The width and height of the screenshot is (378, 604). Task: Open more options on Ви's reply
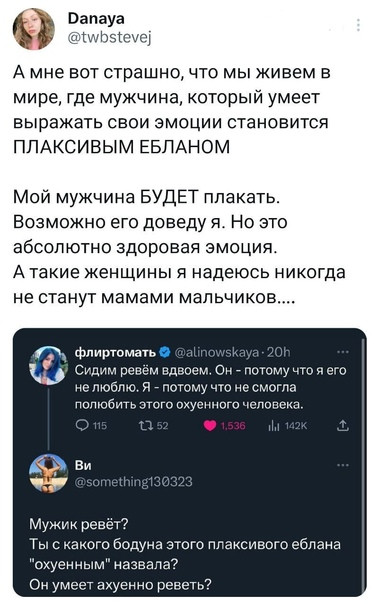pyautogui.click(x=343, y=465)
